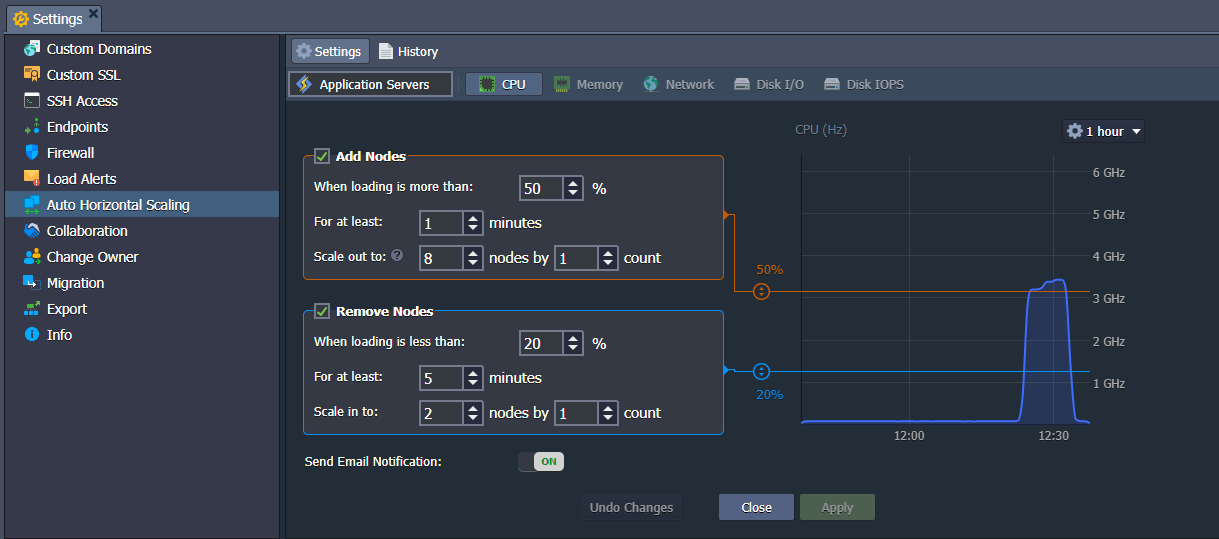The image size is (1219, 539).
Task: Click the Firewall shield icon
Action: tap(32, 153)
